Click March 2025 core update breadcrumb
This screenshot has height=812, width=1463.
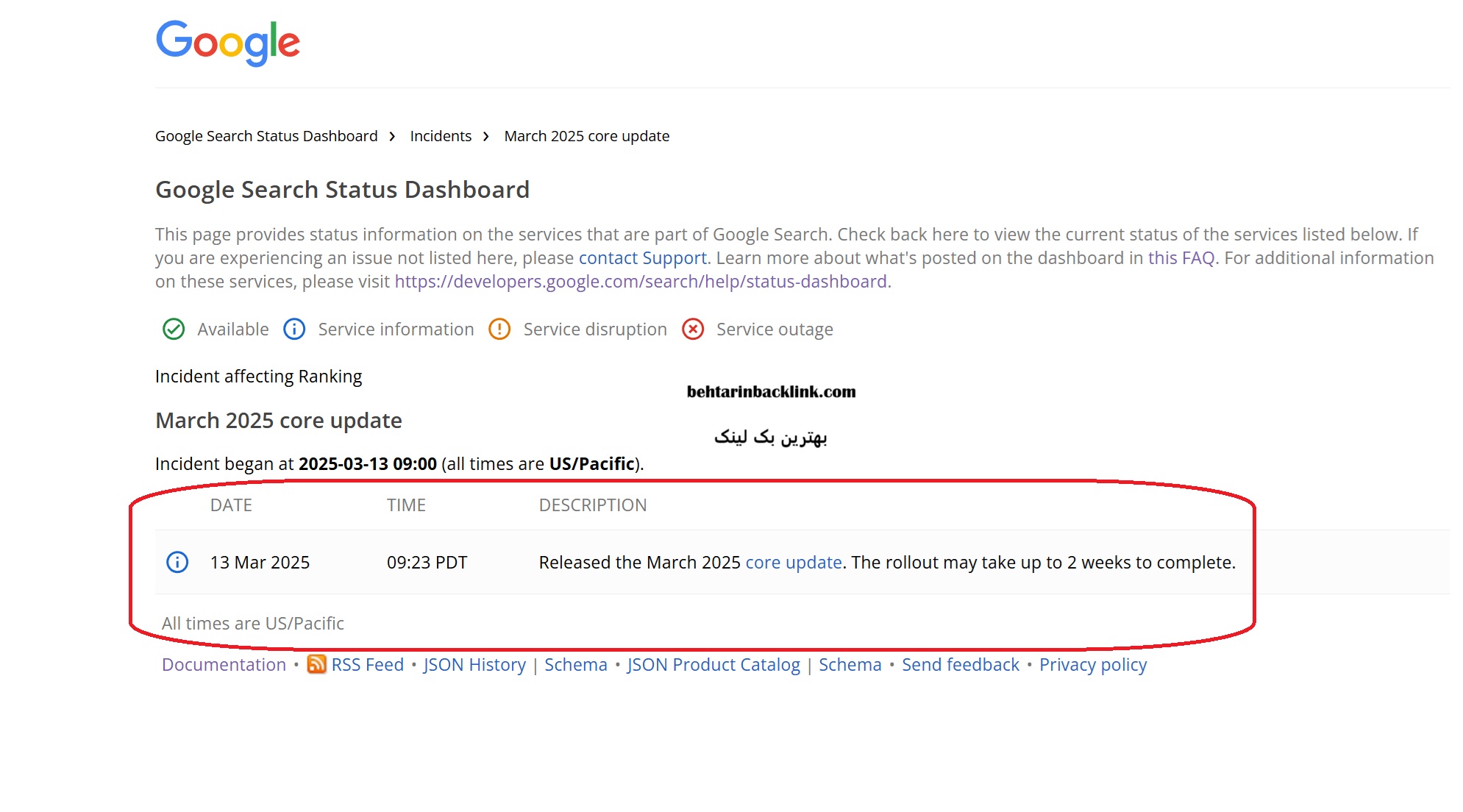(x=586, y=136)
